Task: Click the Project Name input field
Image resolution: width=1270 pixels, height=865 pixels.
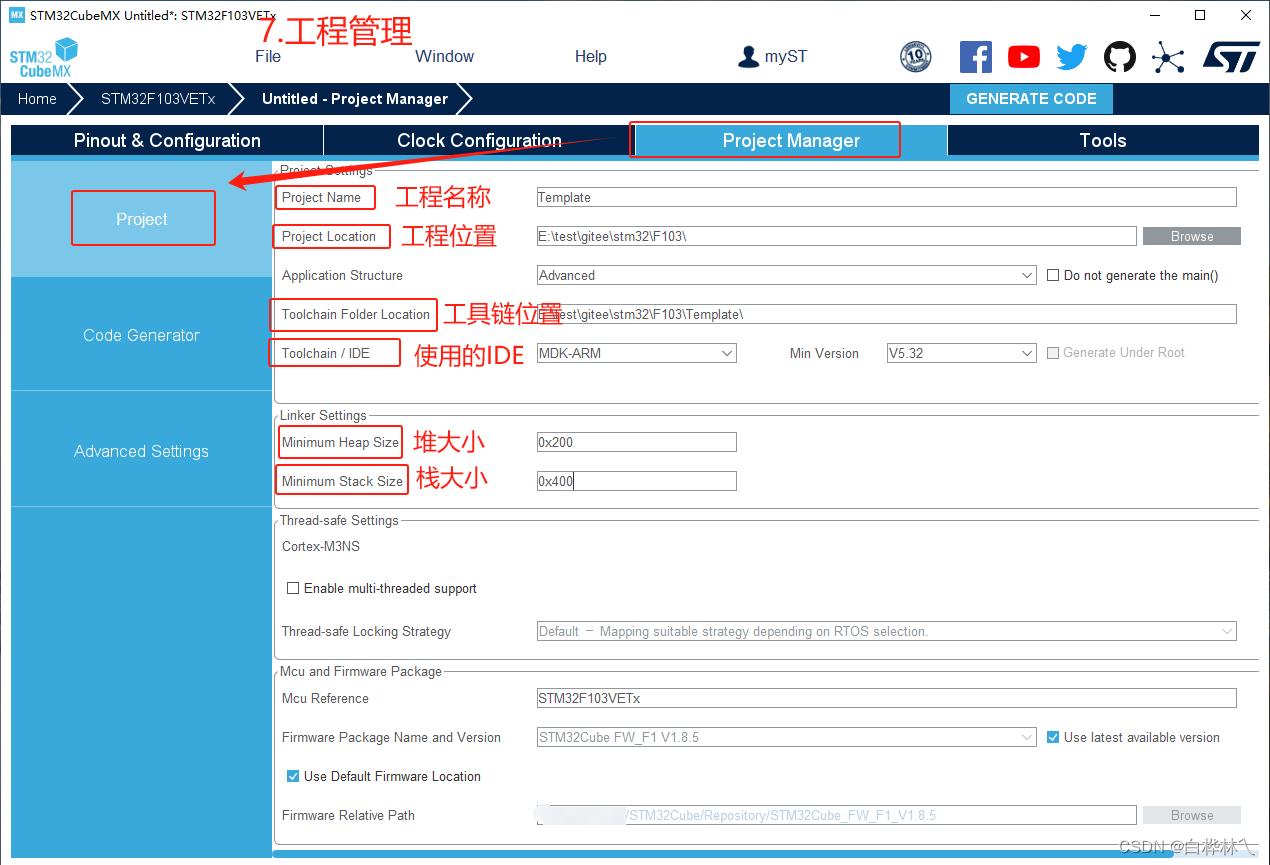Action: click(887, 197)
